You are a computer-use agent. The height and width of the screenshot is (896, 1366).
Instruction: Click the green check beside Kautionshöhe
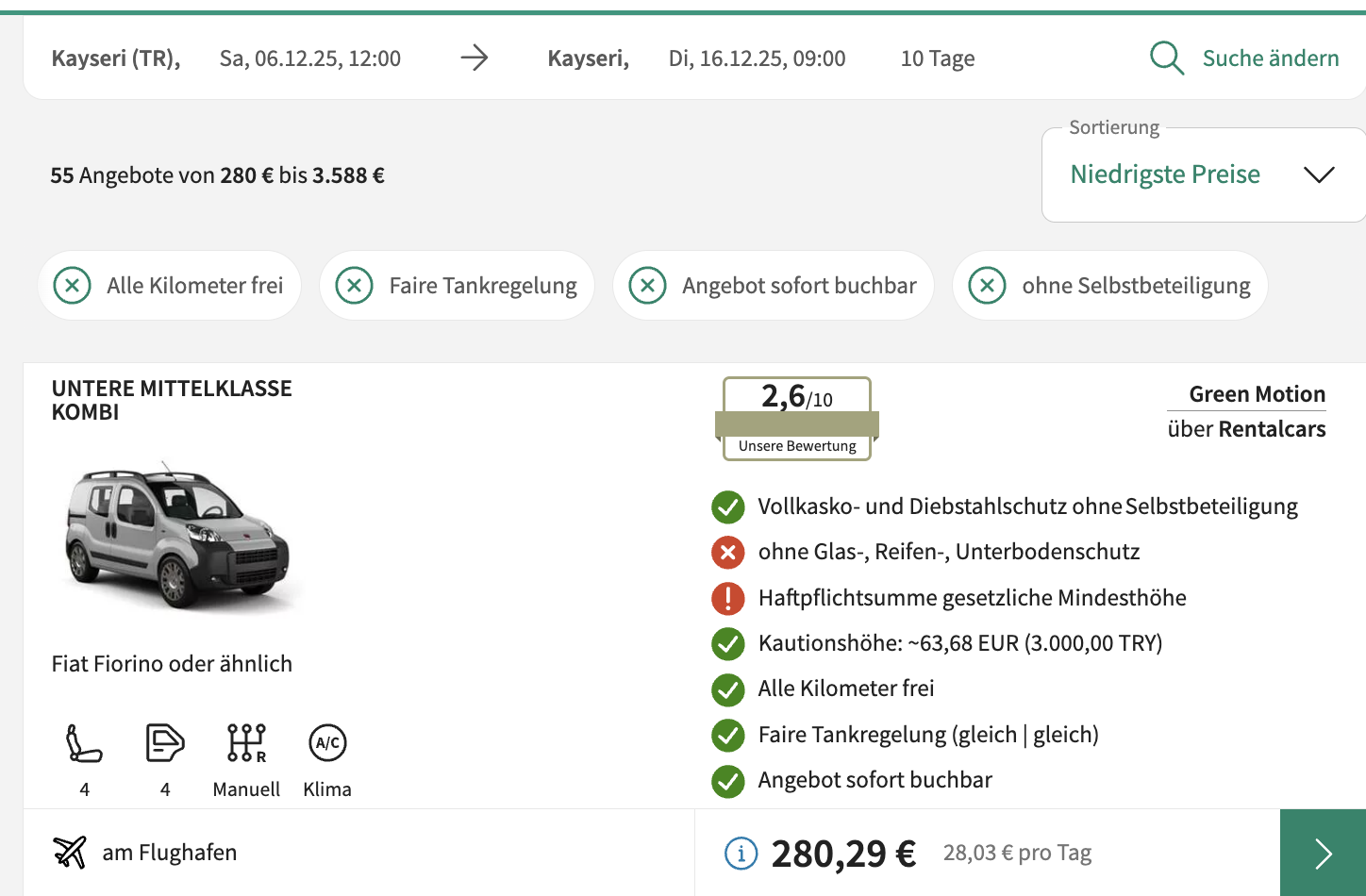728,644
